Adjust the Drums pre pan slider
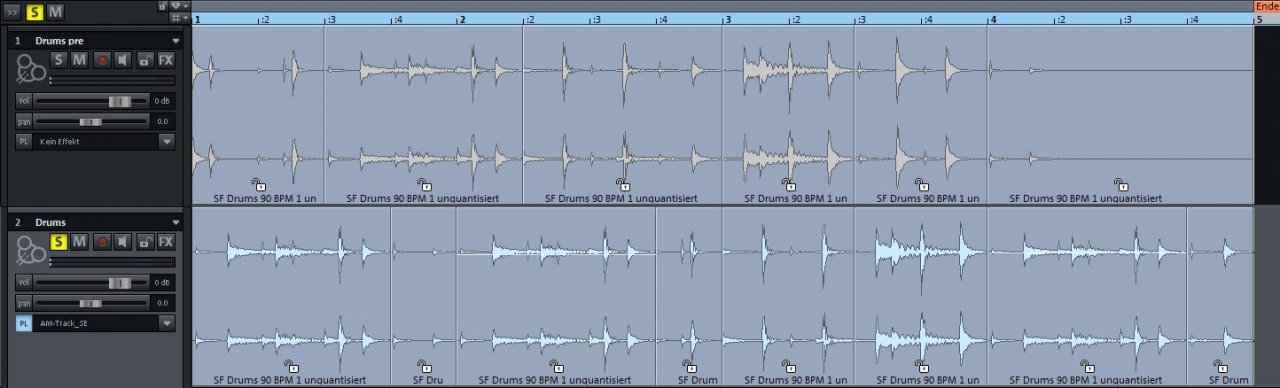The image size is (1280, 388). pyautogui.click(x=91, y=121)
